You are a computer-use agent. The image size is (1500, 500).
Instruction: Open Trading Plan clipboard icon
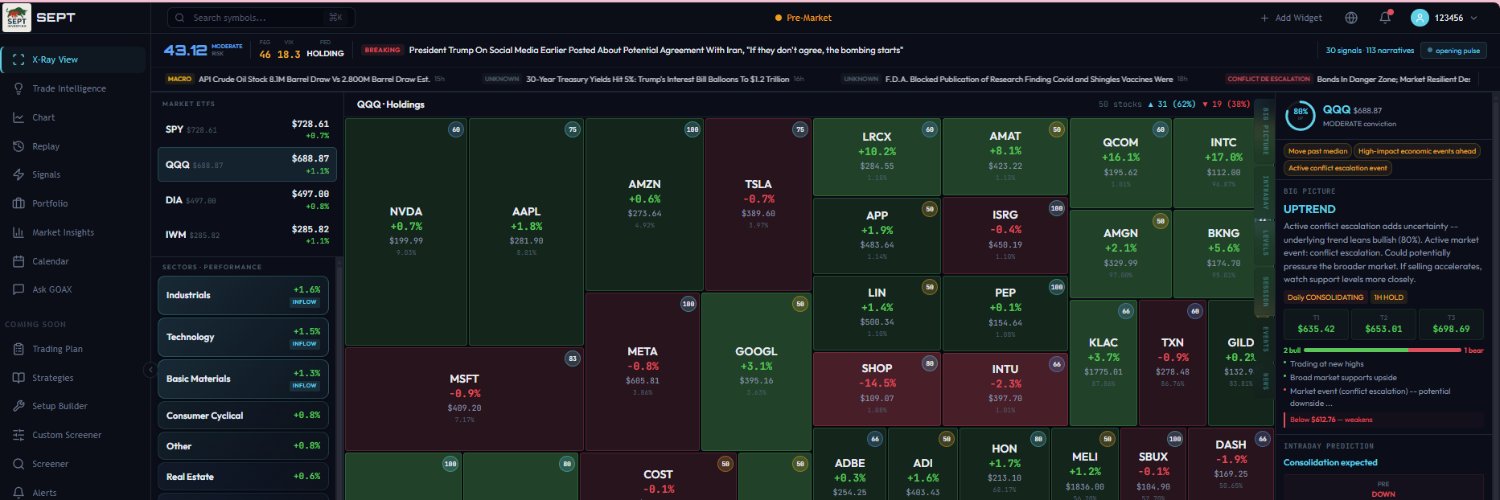point(19,349)
